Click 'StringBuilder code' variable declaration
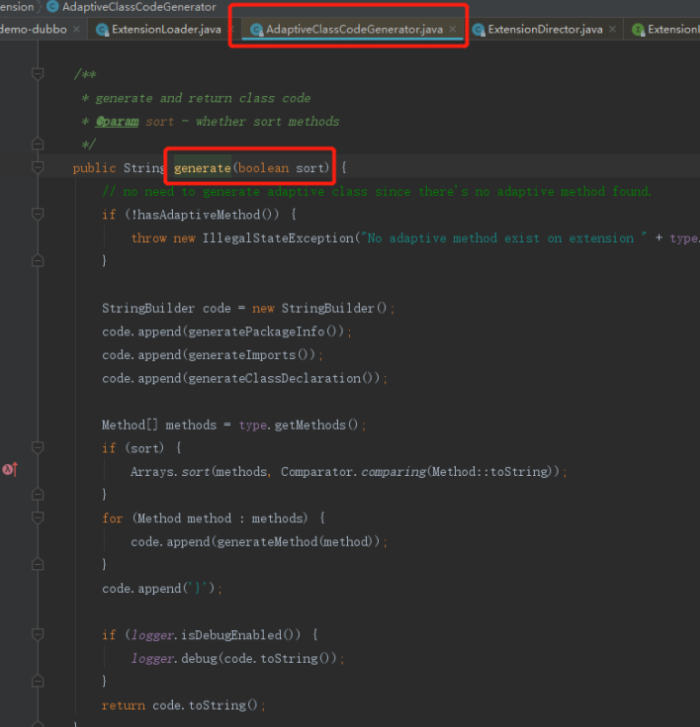This screenshot has width=700, height=727. (x=166, y=308)
